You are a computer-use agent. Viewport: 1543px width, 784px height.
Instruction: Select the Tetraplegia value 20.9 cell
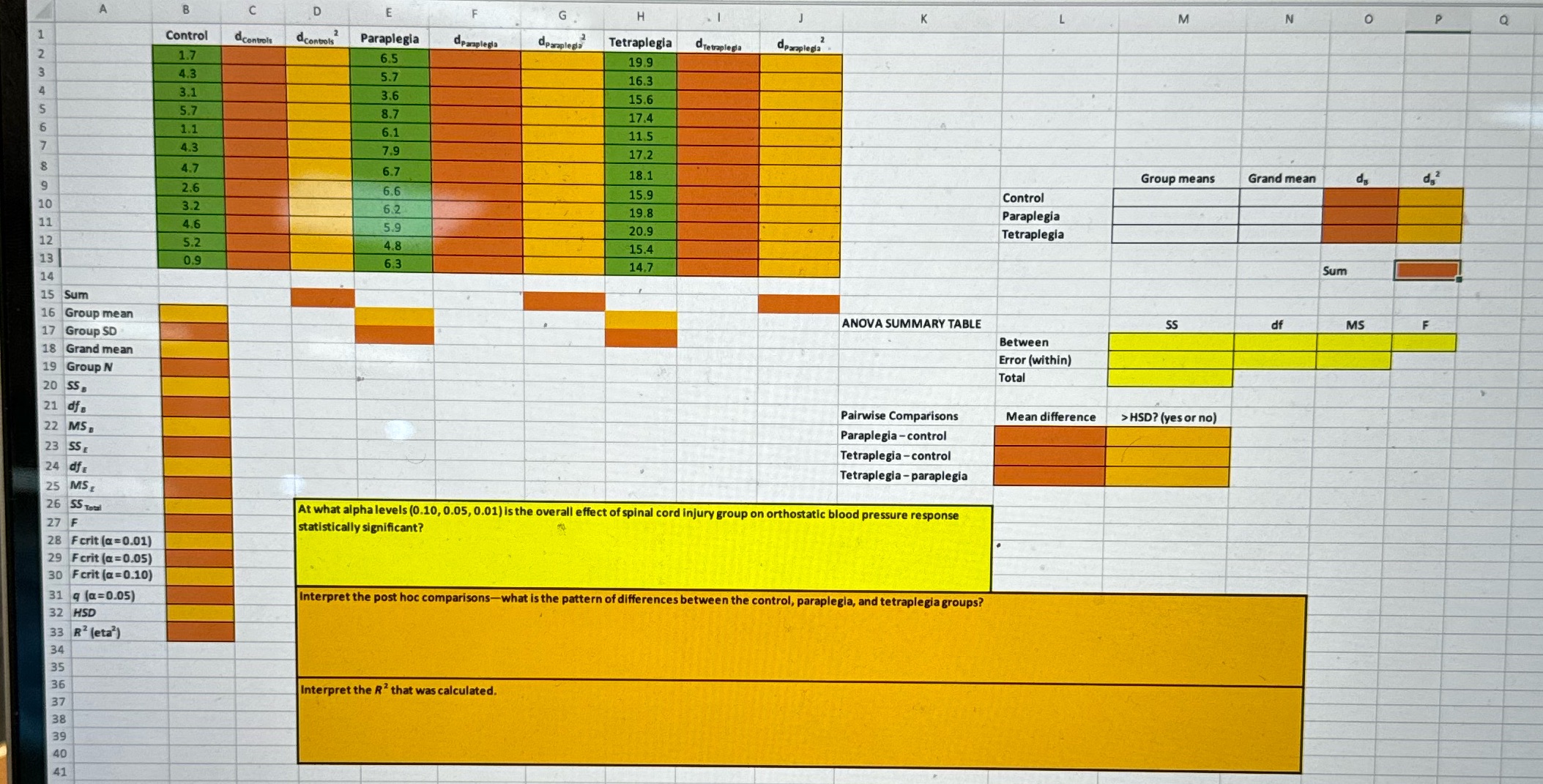point(641,231)
